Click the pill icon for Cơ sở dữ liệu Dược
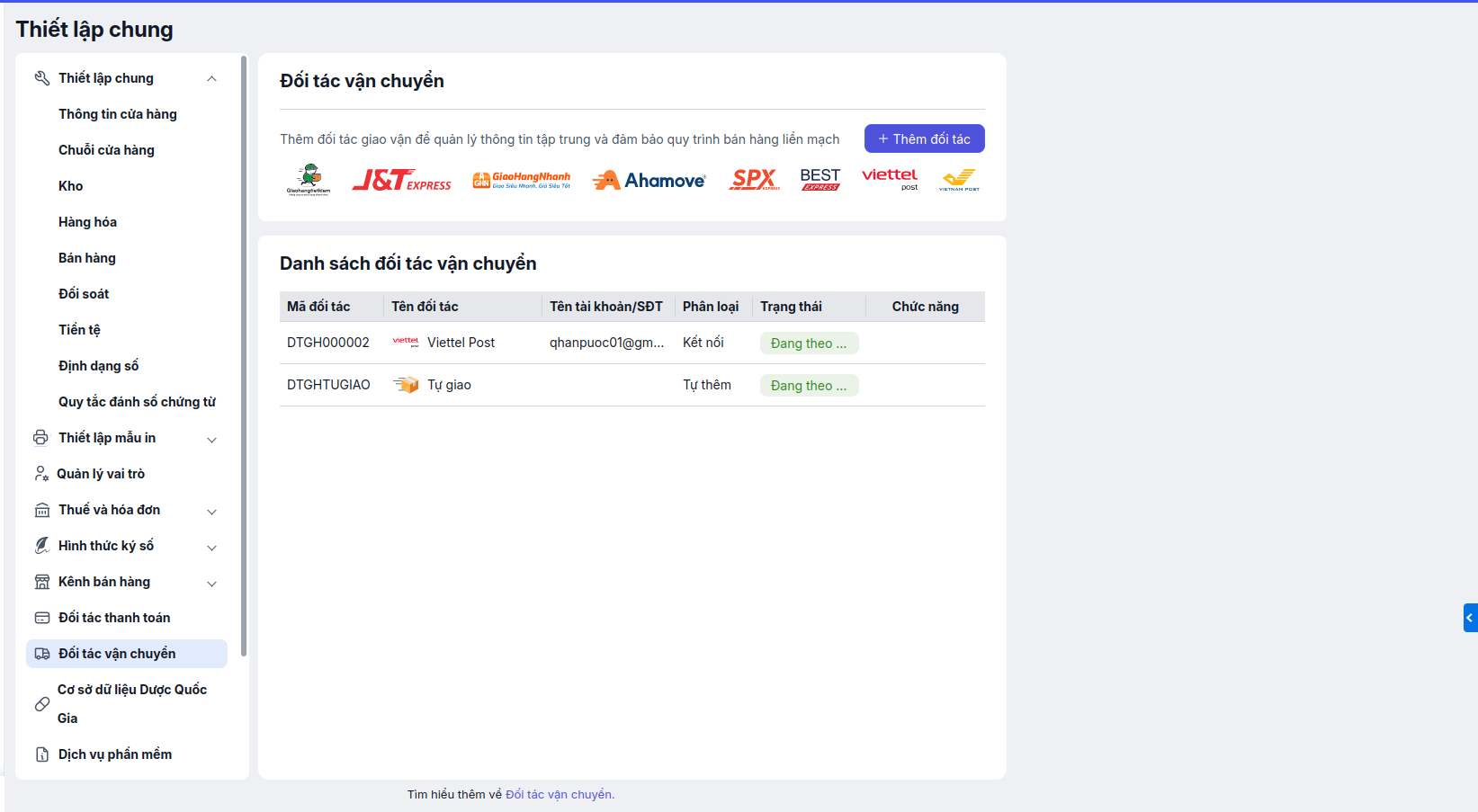Screen dimensions: 1478x812 (x=41, y=704)
